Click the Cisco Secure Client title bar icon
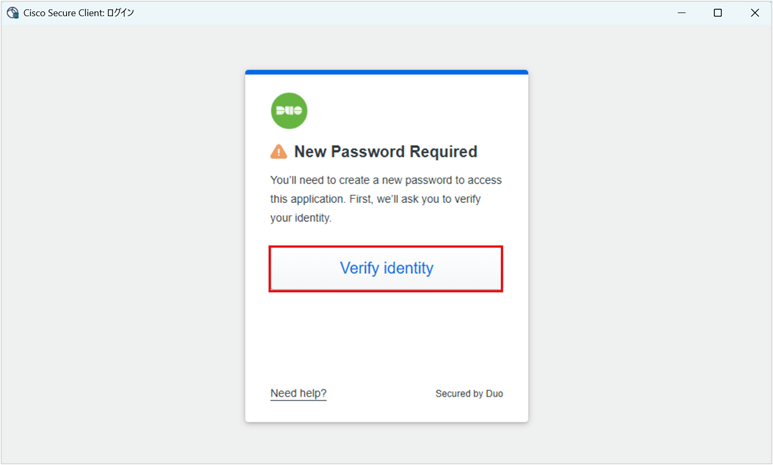 pos(12,13)
